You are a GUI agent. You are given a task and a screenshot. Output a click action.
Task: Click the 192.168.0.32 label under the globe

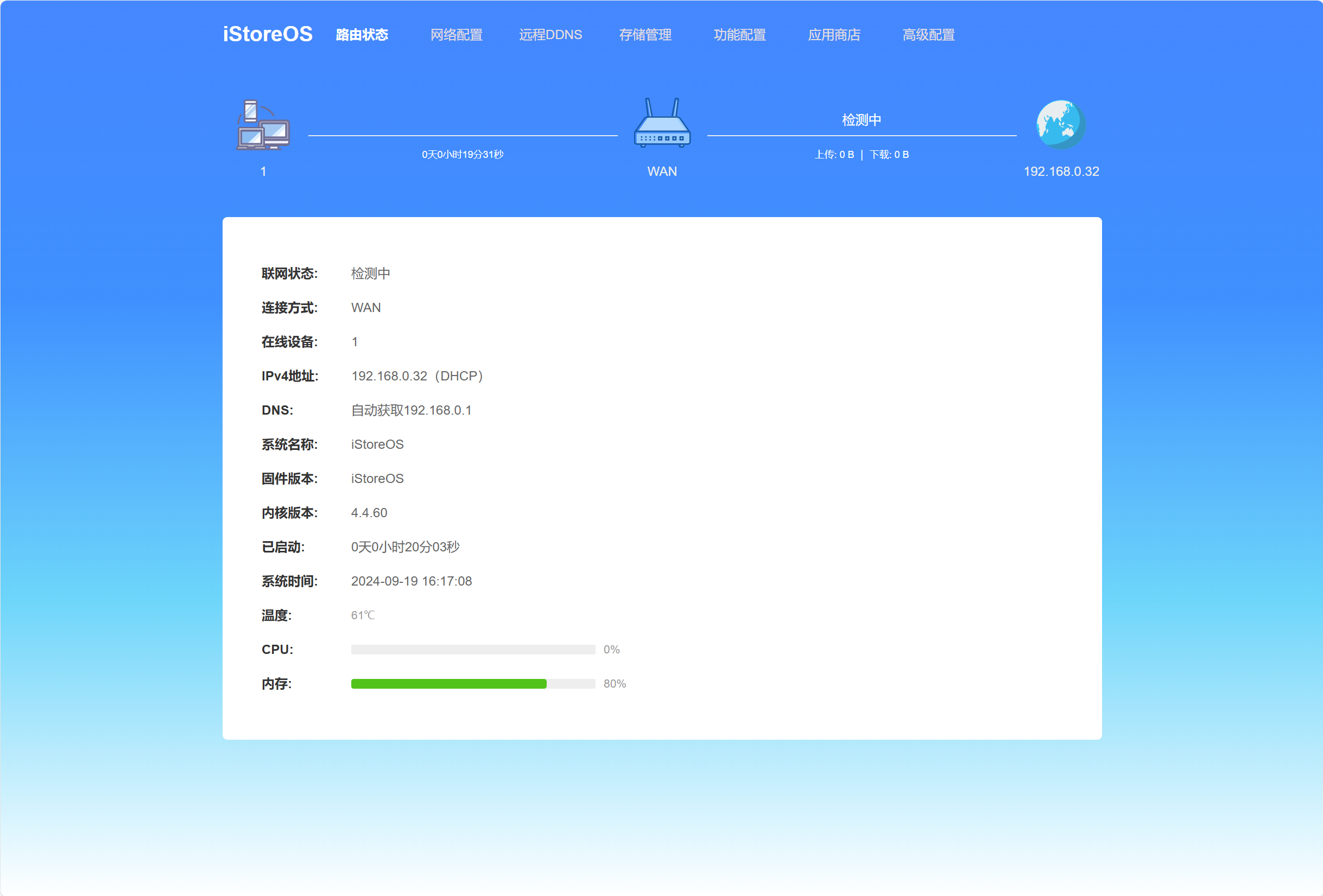[x=1061, y=171]
